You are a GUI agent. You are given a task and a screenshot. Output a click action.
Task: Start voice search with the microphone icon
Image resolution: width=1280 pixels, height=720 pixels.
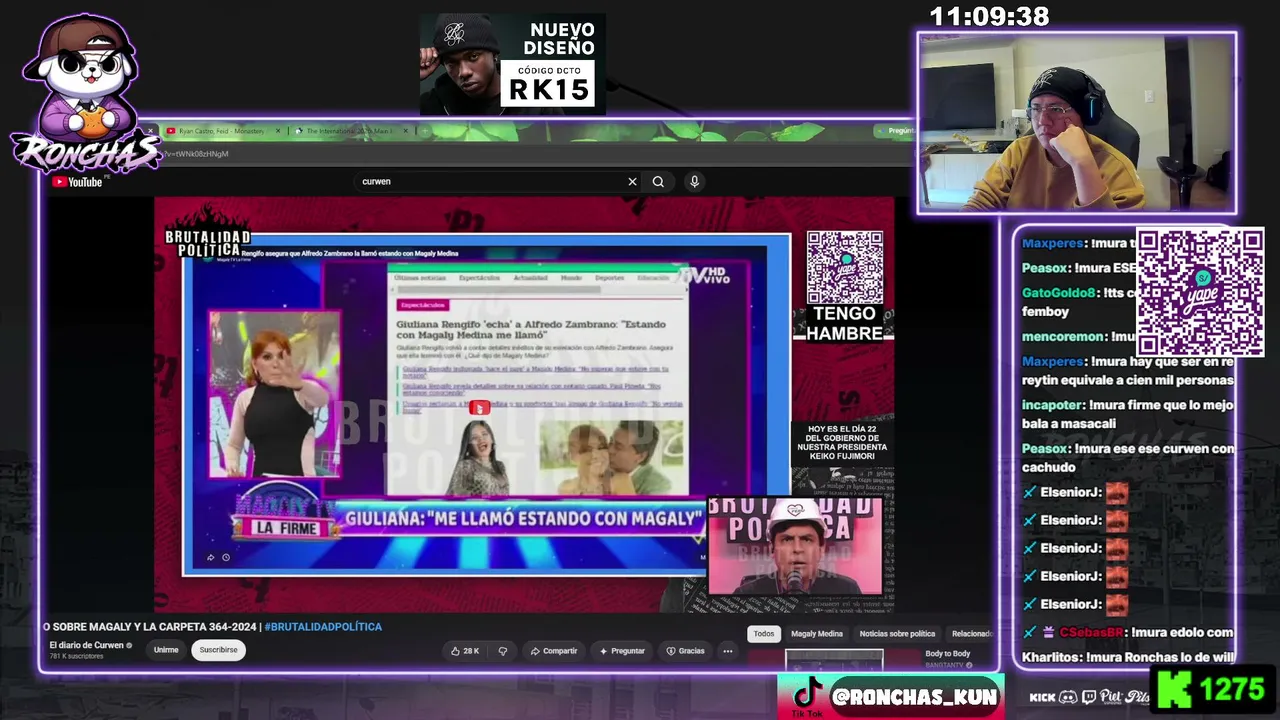click(x=694, y=182)
